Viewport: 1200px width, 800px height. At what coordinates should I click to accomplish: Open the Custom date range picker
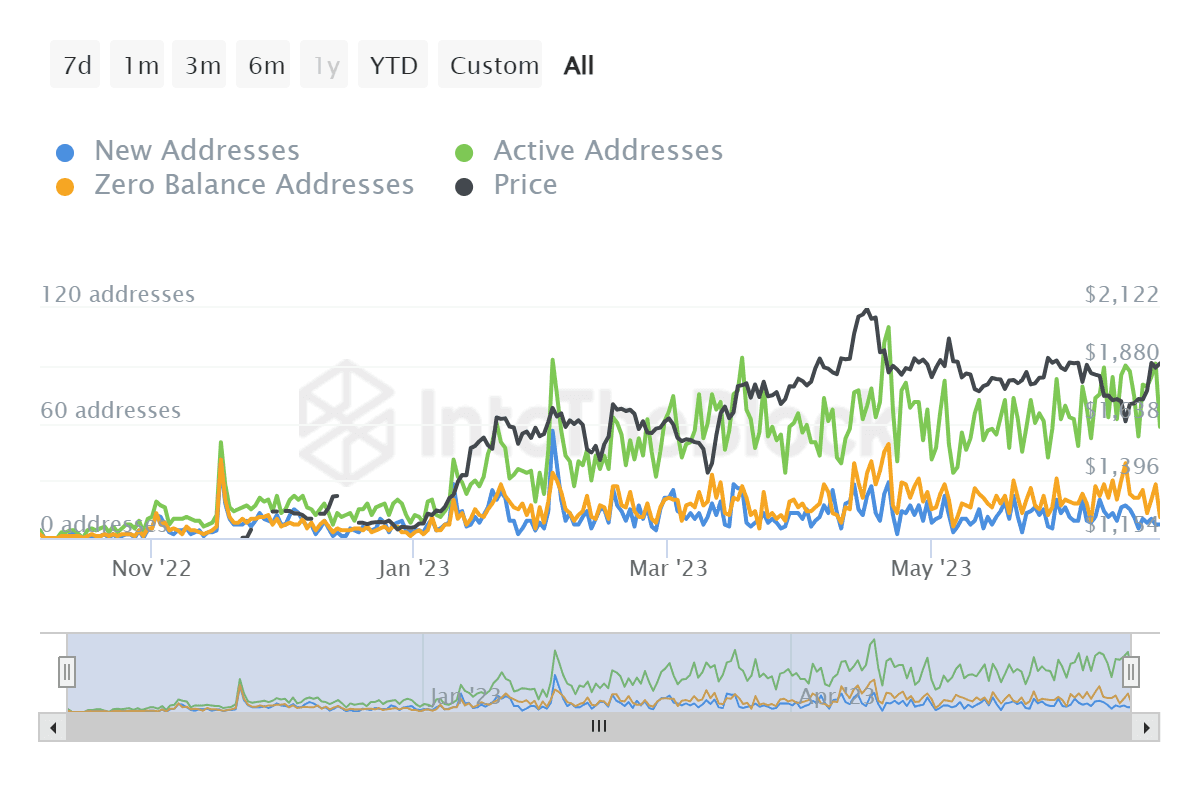pyautogui.click(x=493, y=66)
